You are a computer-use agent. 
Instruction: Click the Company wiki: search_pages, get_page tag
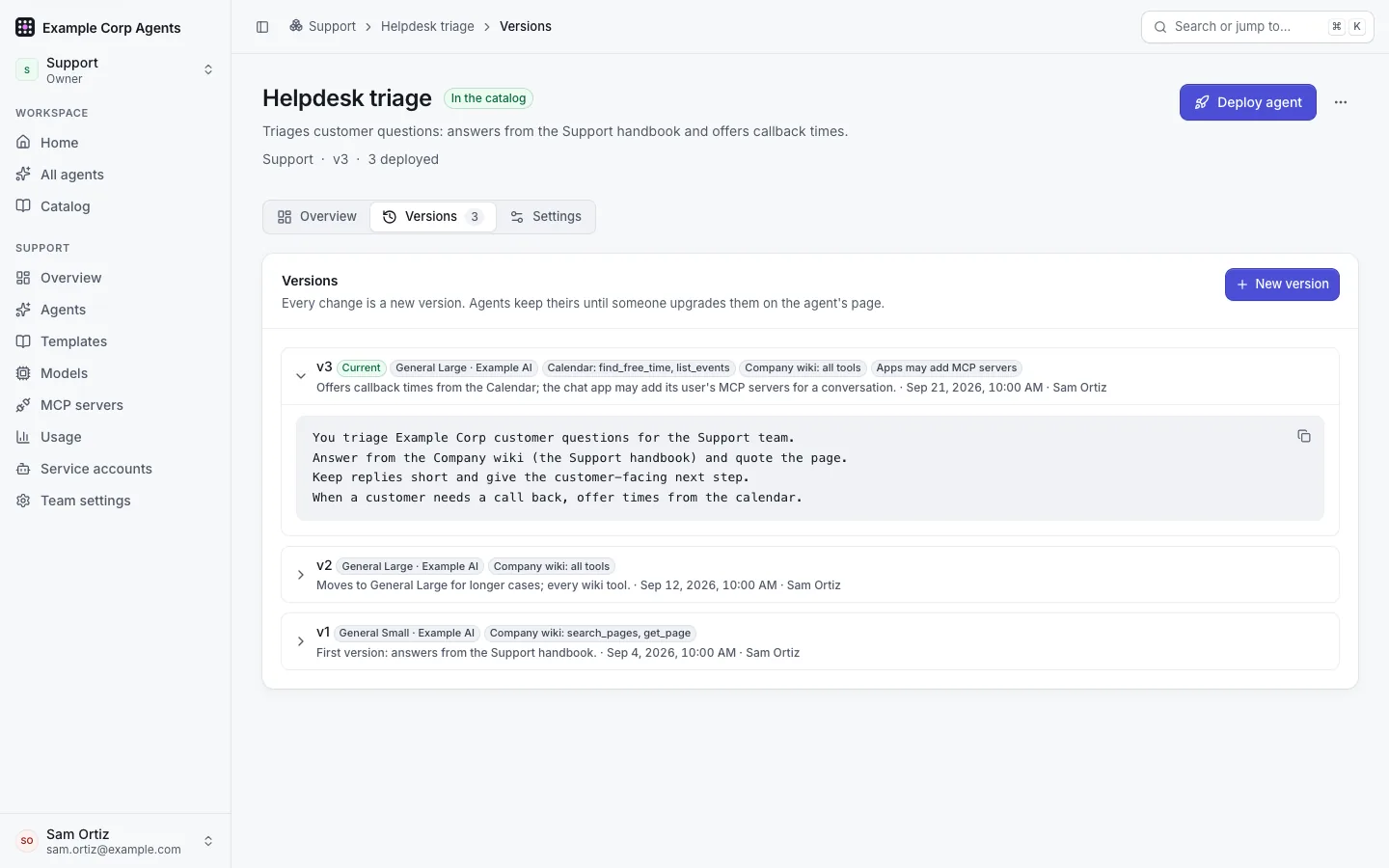pos(590,633)
